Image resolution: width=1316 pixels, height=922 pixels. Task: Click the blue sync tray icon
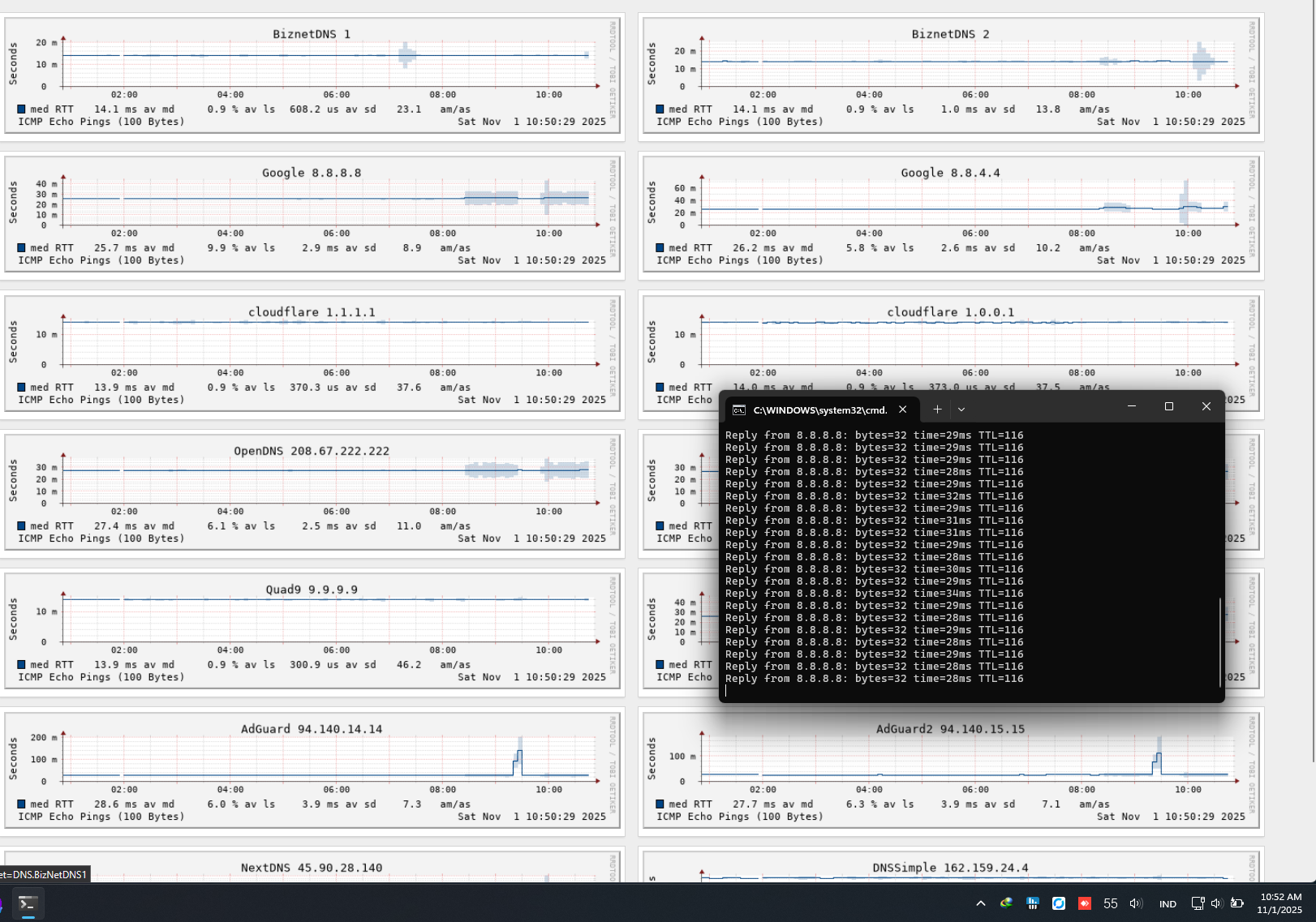pos(1059,903)
